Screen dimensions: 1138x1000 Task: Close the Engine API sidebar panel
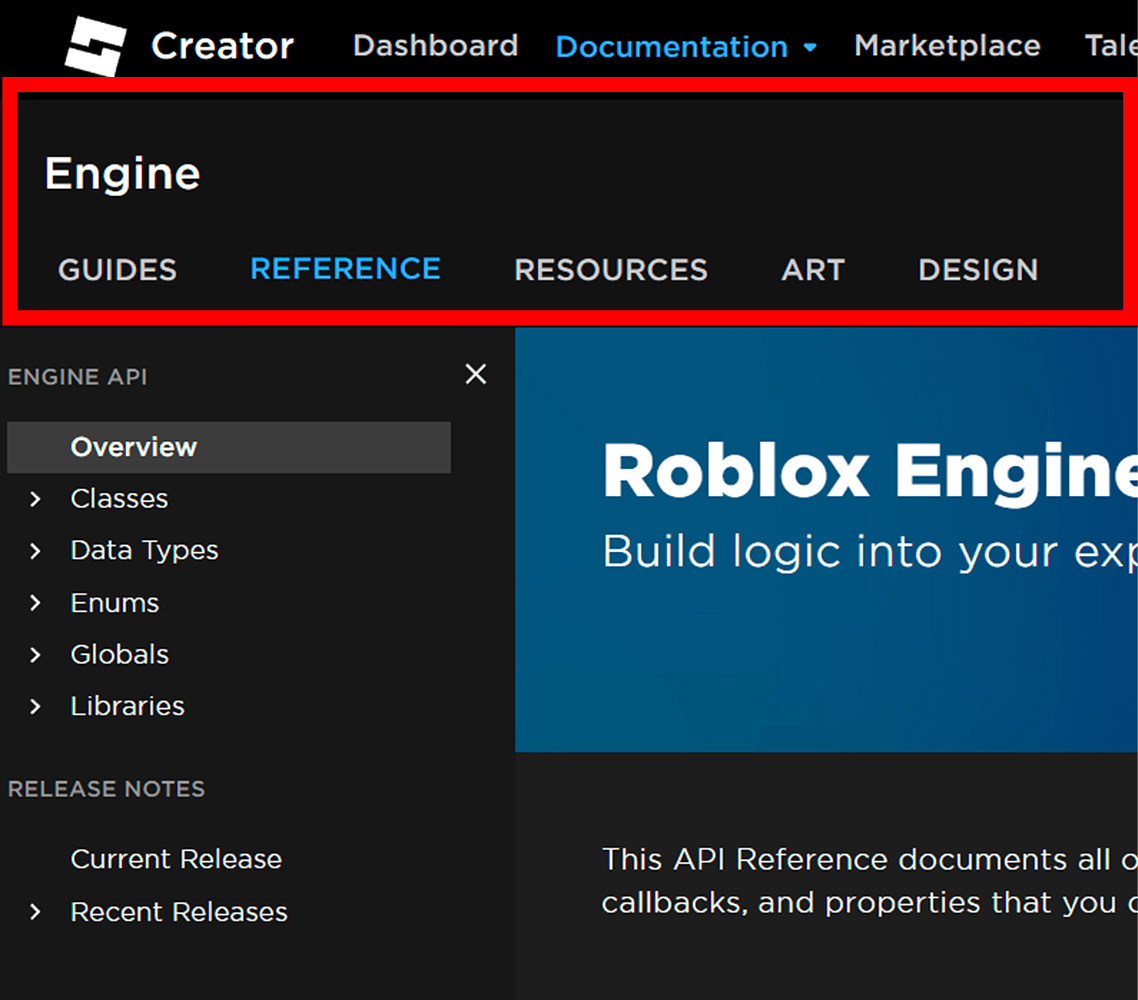pos(475,373)
